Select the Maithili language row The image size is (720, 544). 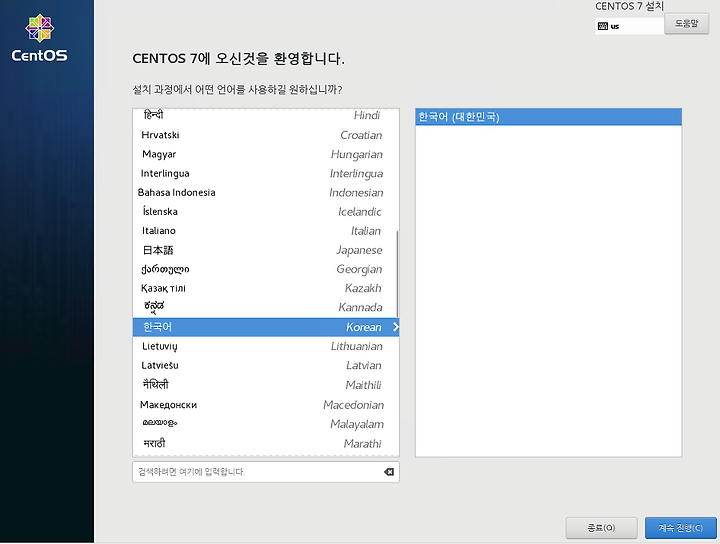pyautogui.click(x=266, y=385)
